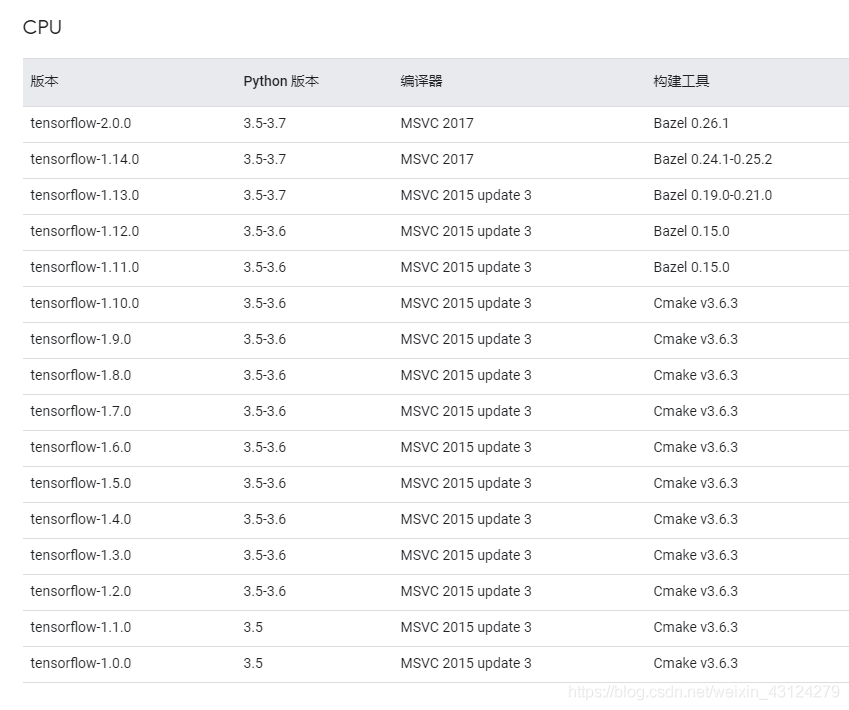The width and height of the screenshot is (849, 710).
Task: Click Cmake v3.6.3 in the tensorflow-1.5.0 row
Action: (x=695, y=483)
